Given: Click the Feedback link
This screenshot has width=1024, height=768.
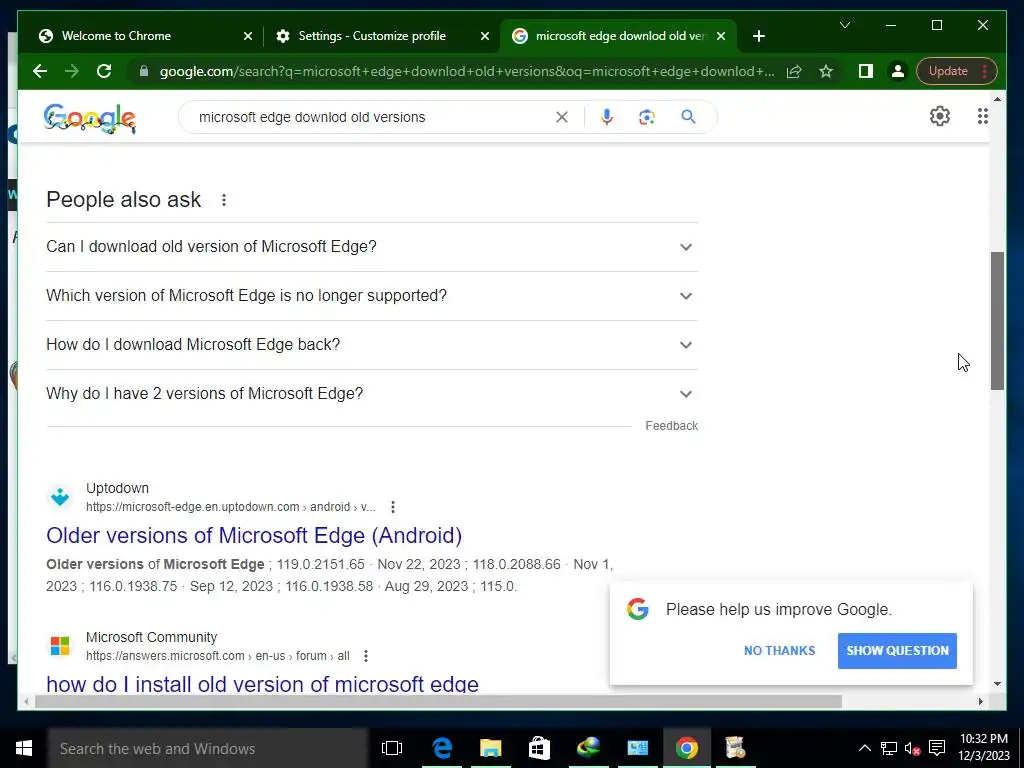Looking at the screenshot, I should click(671, 426).
